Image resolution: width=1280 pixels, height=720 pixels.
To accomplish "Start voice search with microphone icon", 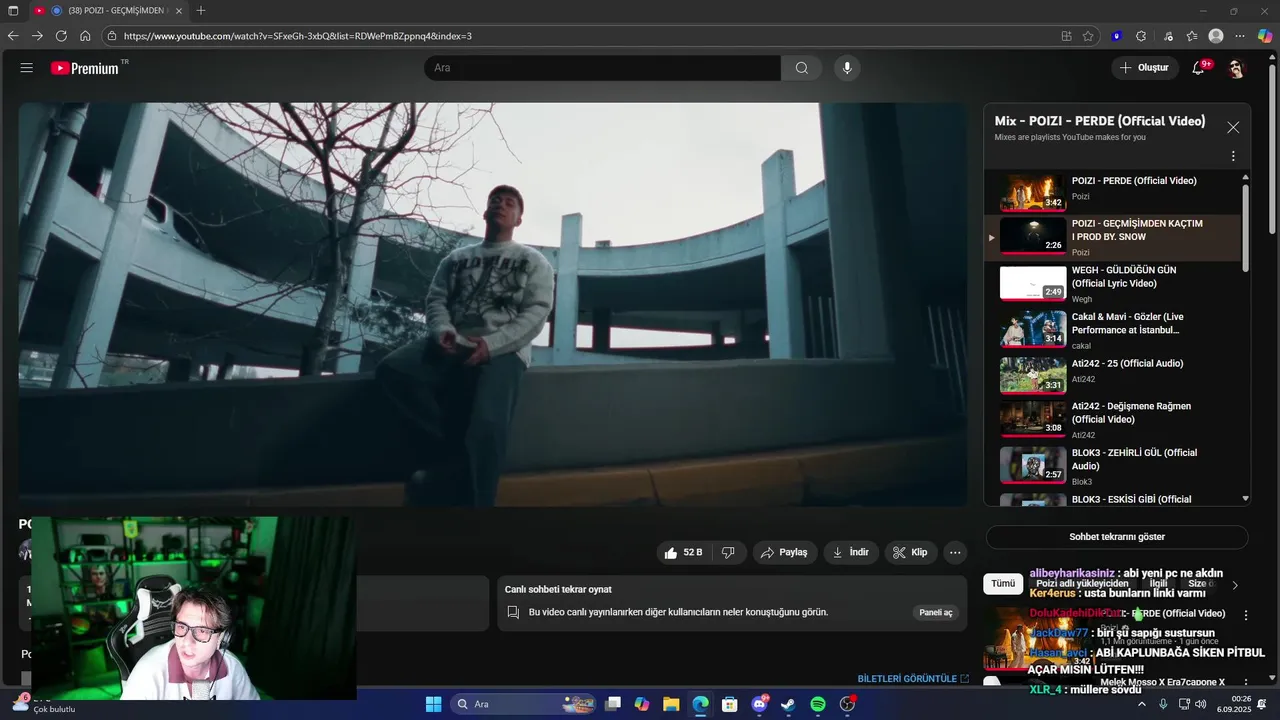I will coord(847,68).
